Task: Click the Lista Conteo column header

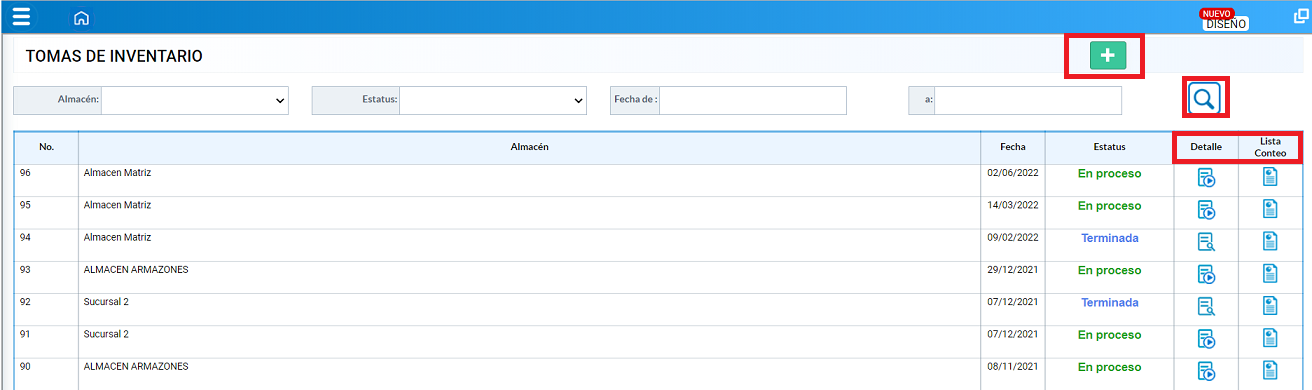Action: [x=1270, y=147]
